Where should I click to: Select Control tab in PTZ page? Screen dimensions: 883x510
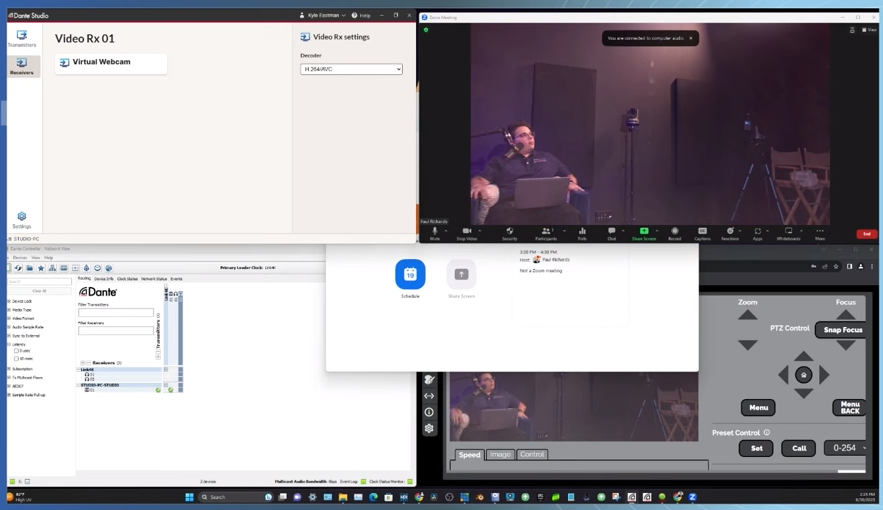(x=532, y=454)
